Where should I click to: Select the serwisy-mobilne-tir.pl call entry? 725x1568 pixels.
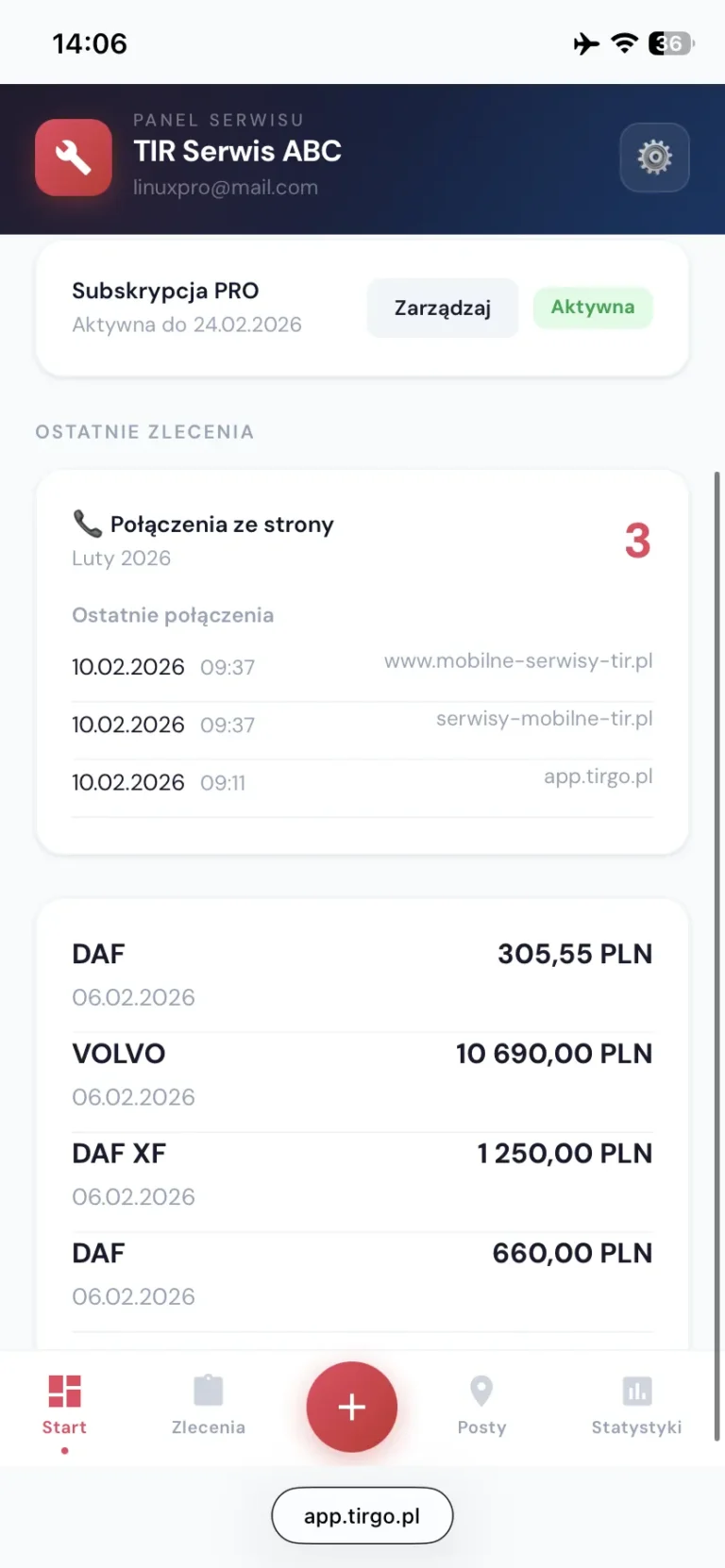pyautogui.click(x=362, y=724)
